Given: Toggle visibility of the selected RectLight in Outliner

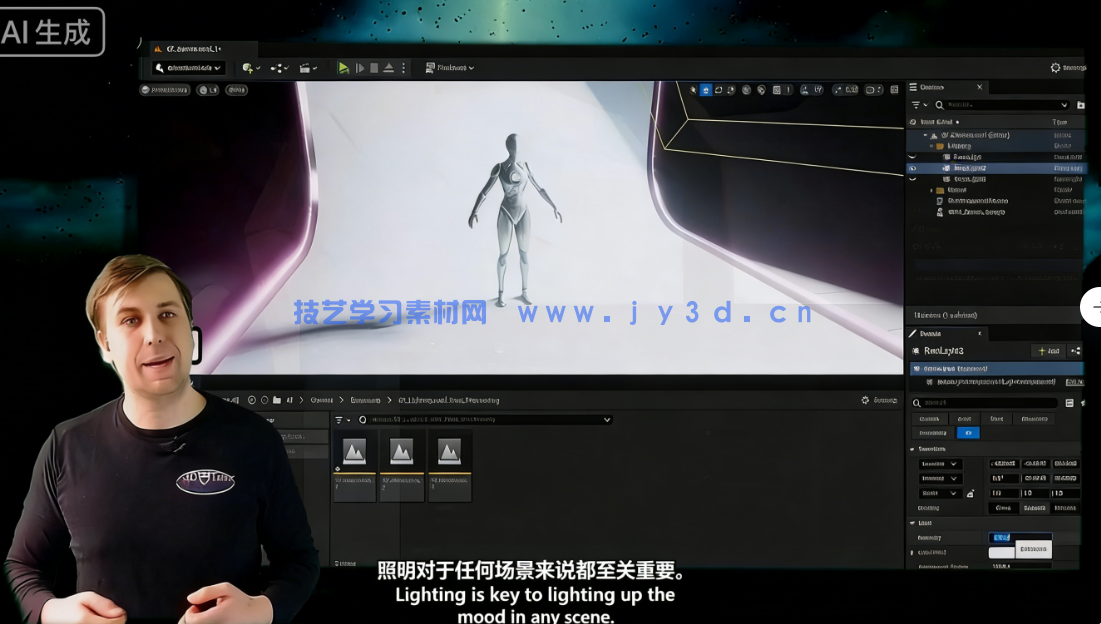Looking at the screenshot, I should (x=911, y=168).
